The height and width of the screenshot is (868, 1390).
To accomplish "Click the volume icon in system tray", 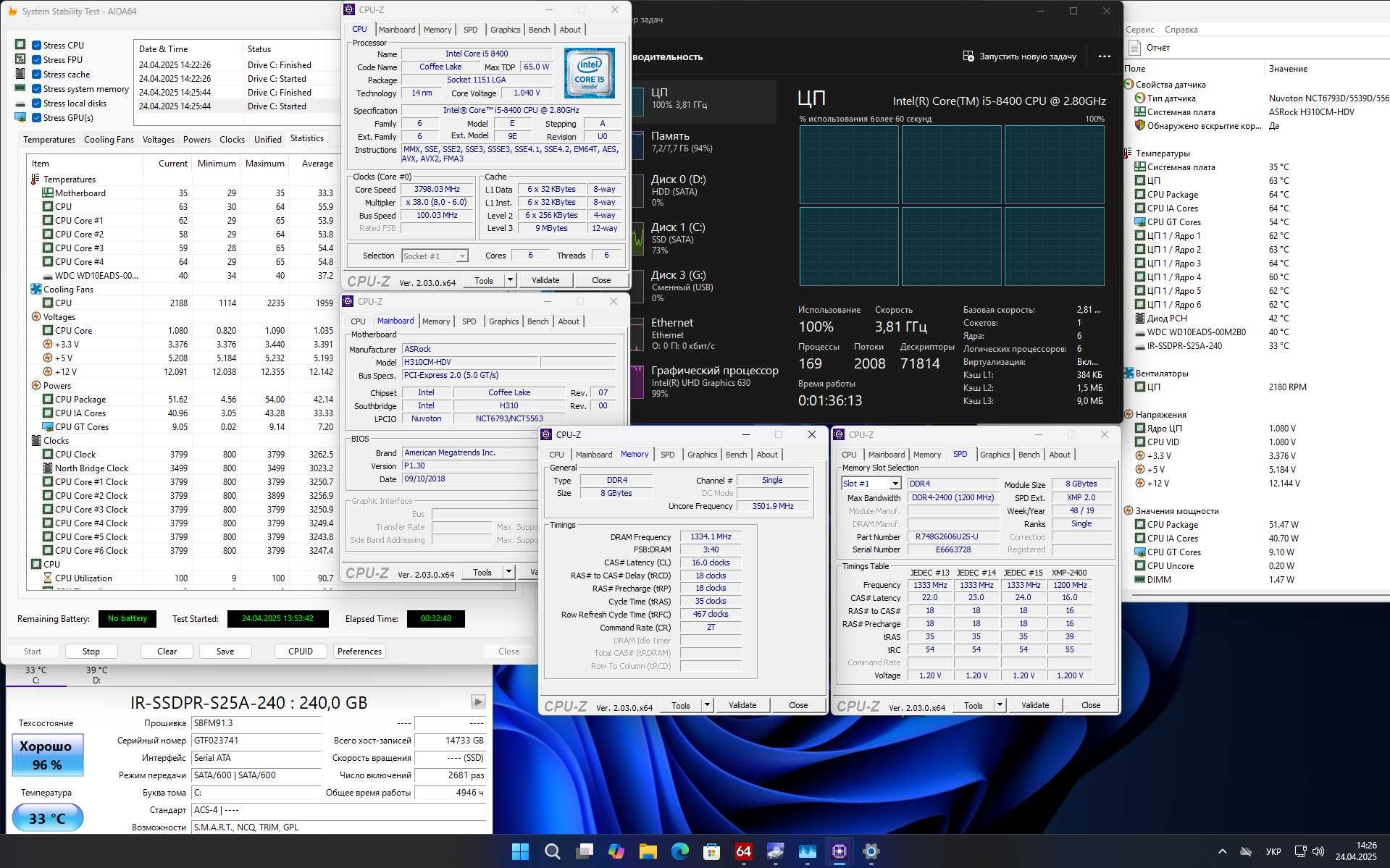I will (x=1318, y=851).
